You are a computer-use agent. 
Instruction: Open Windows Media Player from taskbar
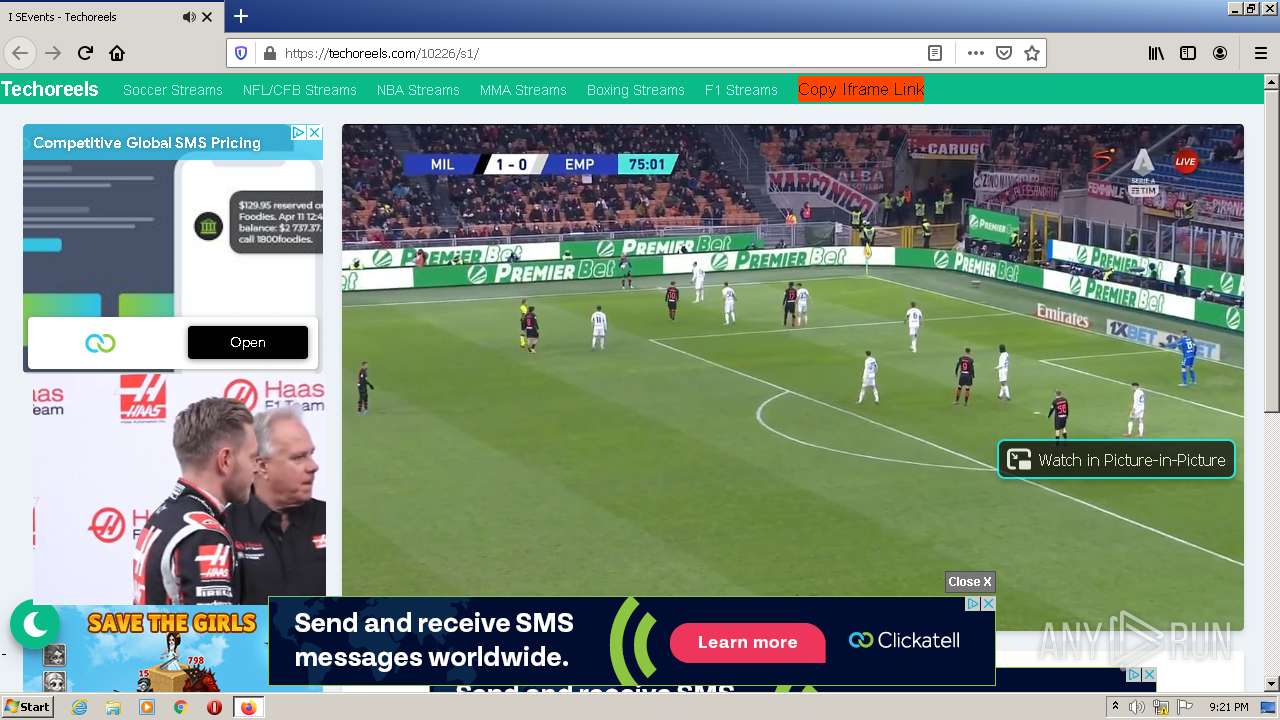pyautogui.click(x=147, y=707)
